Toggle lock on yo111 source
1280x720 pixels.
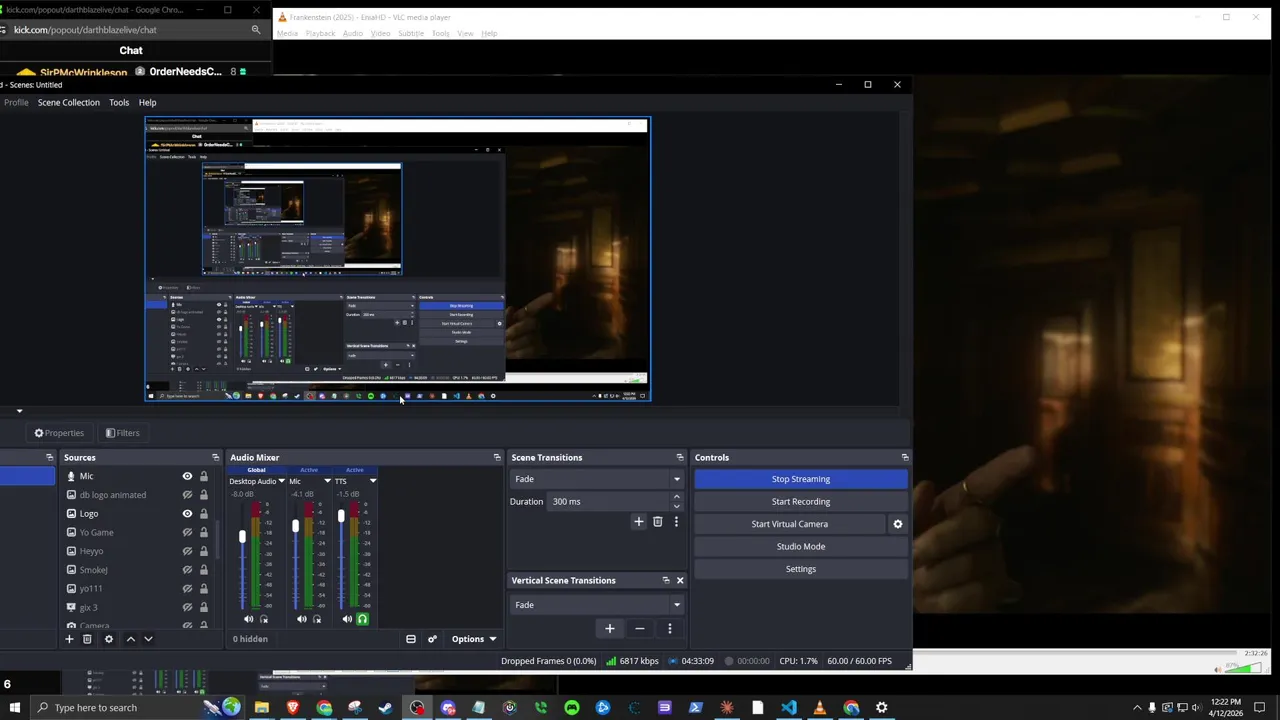click(204, 589)
